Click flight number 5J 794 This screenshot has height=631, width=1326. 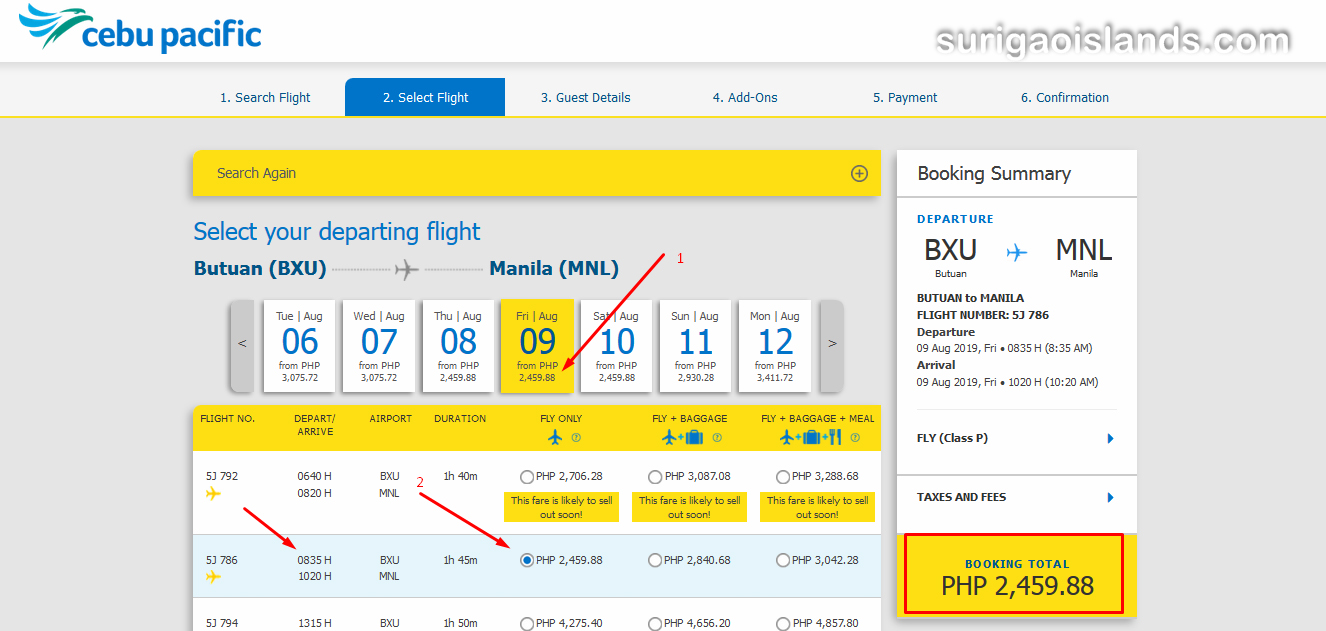click(x=222, y=623)
